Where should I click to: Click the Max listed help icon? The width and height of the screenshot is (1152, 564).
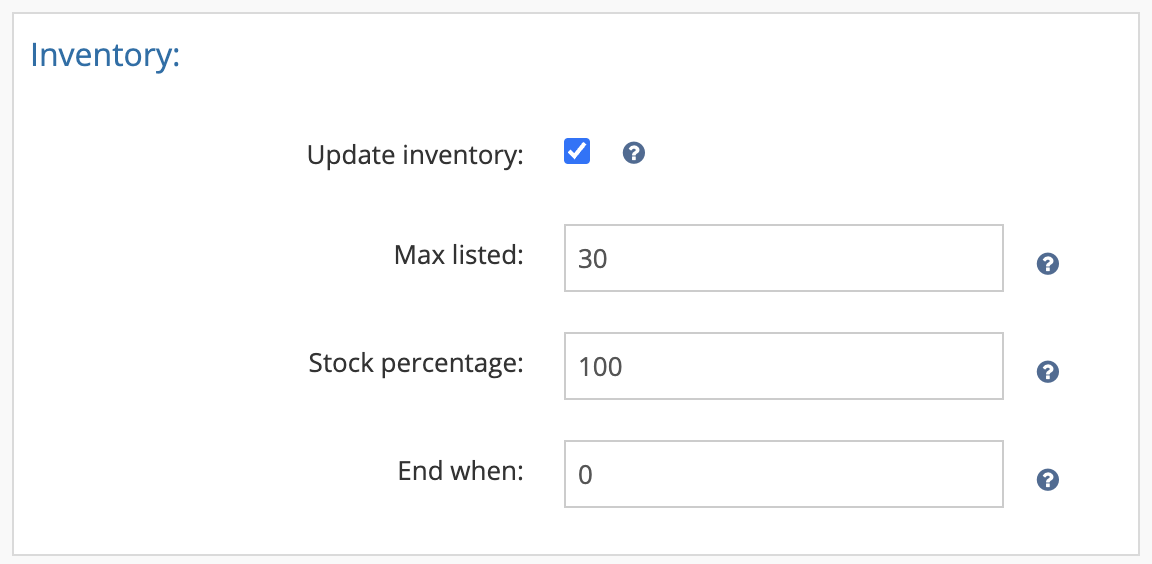[1047, 264]
